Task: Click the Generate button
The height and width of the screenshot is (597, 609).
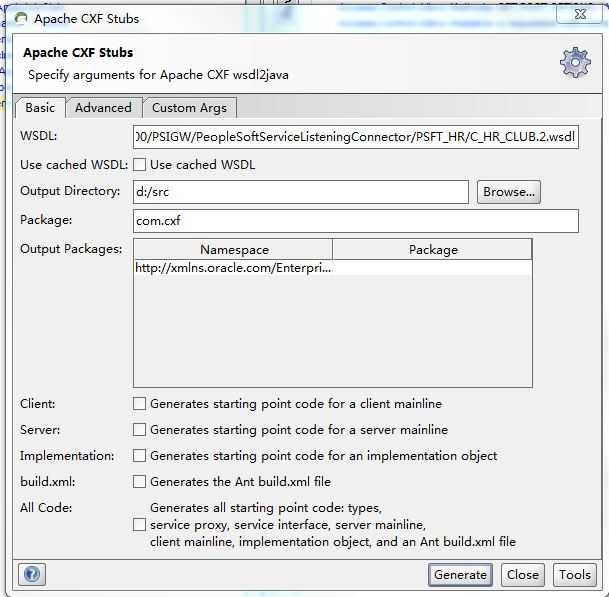Action: coord(460,574)
